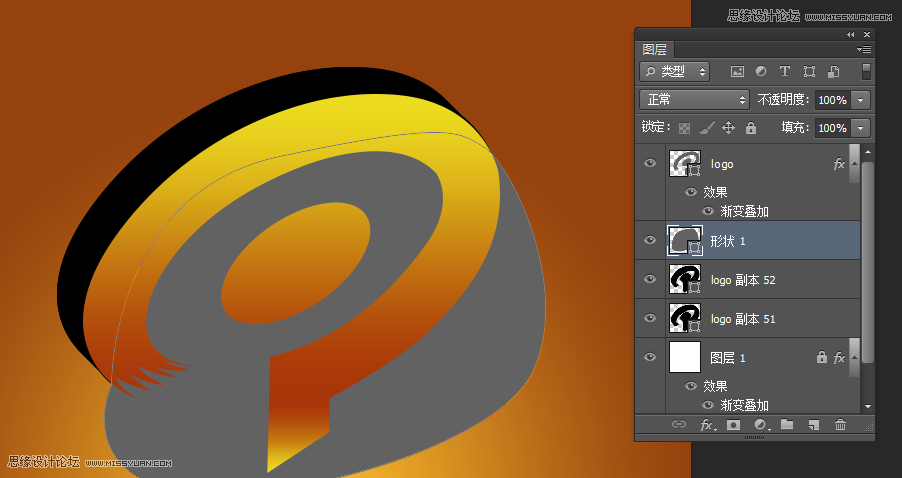The image size is (902, 478).
Task: Collapse effects list on logo layer
Action: tap(854, 164)
